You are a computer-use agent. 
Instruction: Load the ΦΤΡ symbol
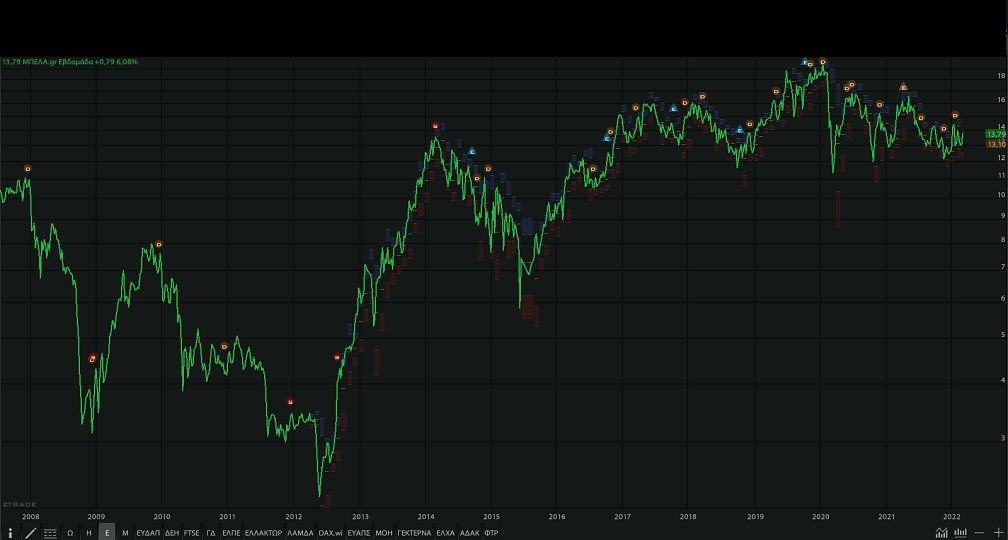[x=491, y=532]
